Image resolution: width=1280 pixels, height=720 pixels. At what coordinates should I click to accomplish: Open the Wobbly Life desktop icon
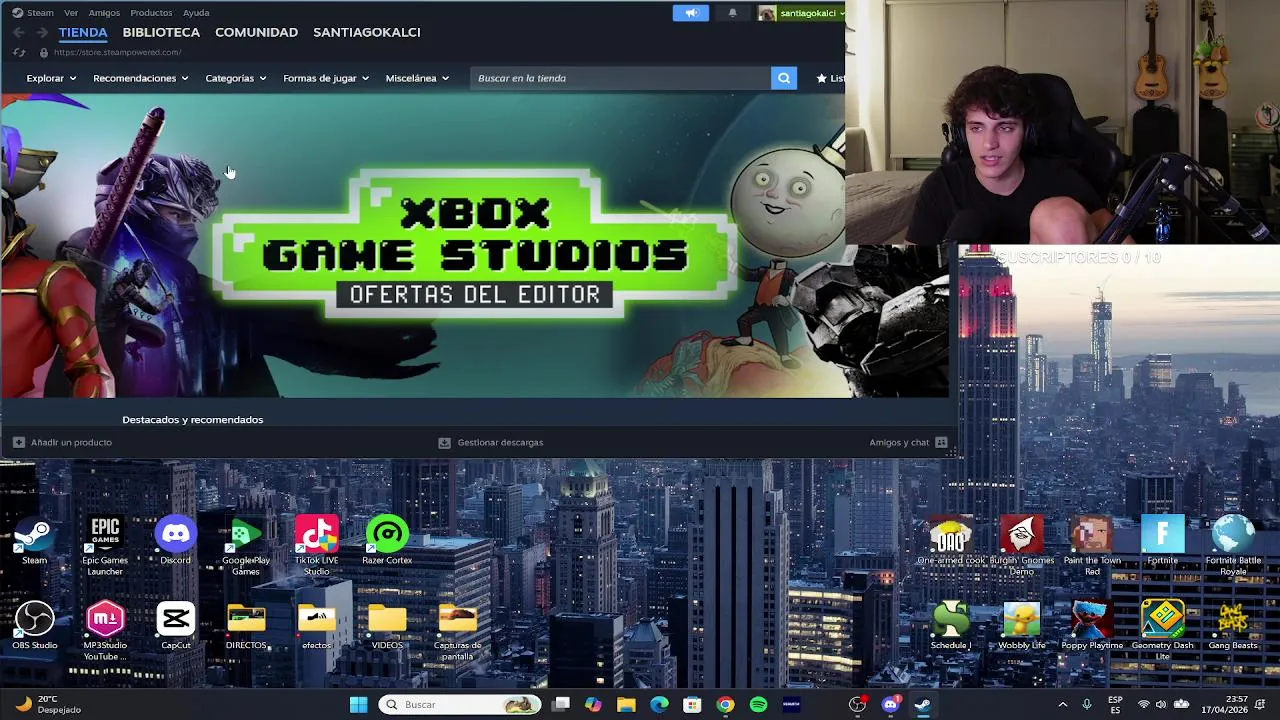coord(1022,626)
